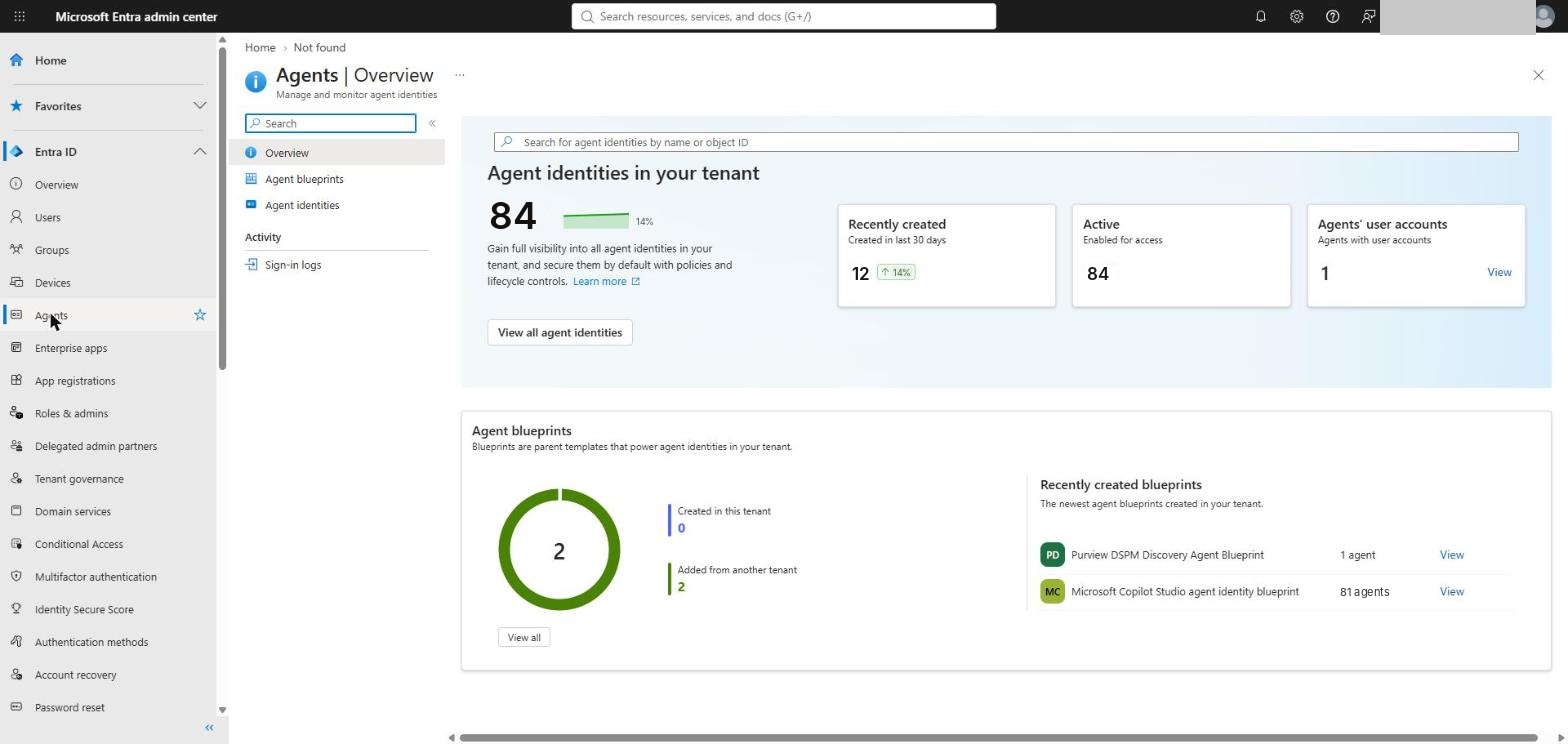Collapse the Entra ID section
Image resolution: width=1568 pixels, height=744 pixels.
pyautogui.click(x=200, y=152)
